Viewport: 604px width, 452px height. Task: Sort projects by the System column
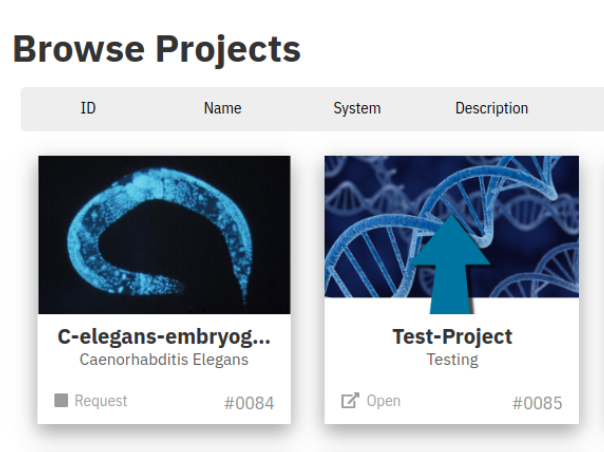coord(356,108)
